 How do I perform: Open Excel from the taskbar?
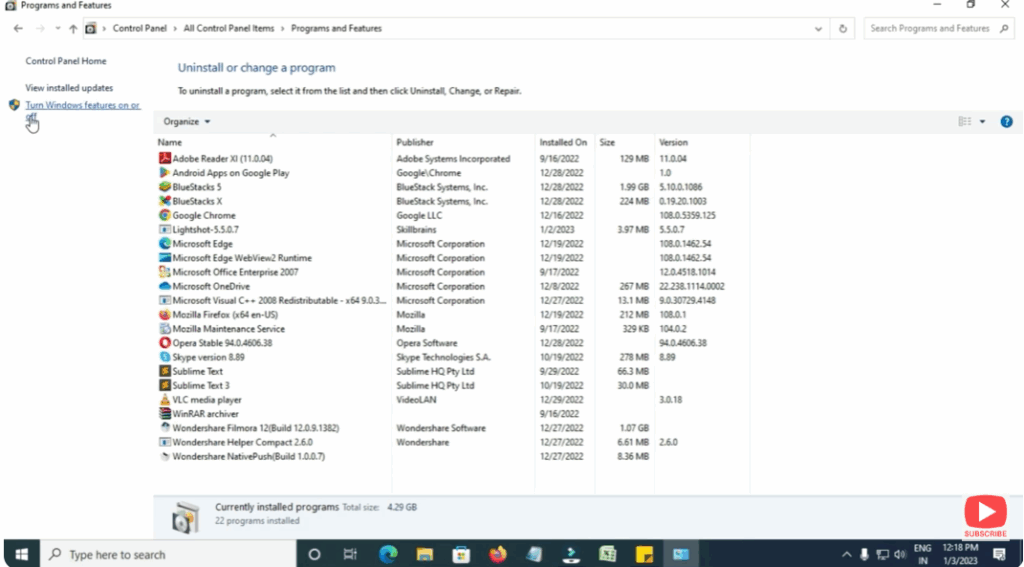tap(608, 554)
